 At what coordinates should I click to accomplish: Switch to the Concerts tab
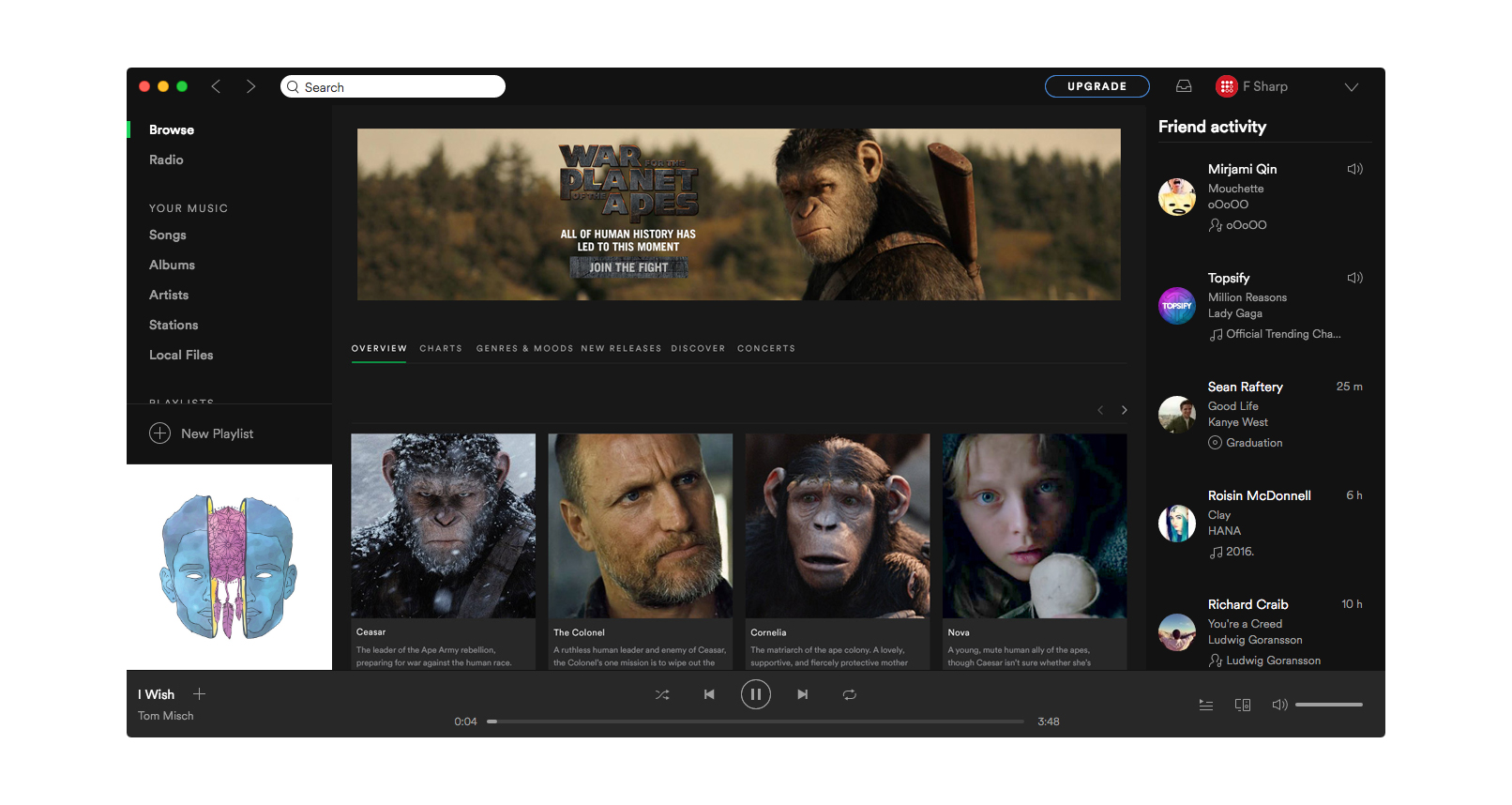[x=766, y=348]
